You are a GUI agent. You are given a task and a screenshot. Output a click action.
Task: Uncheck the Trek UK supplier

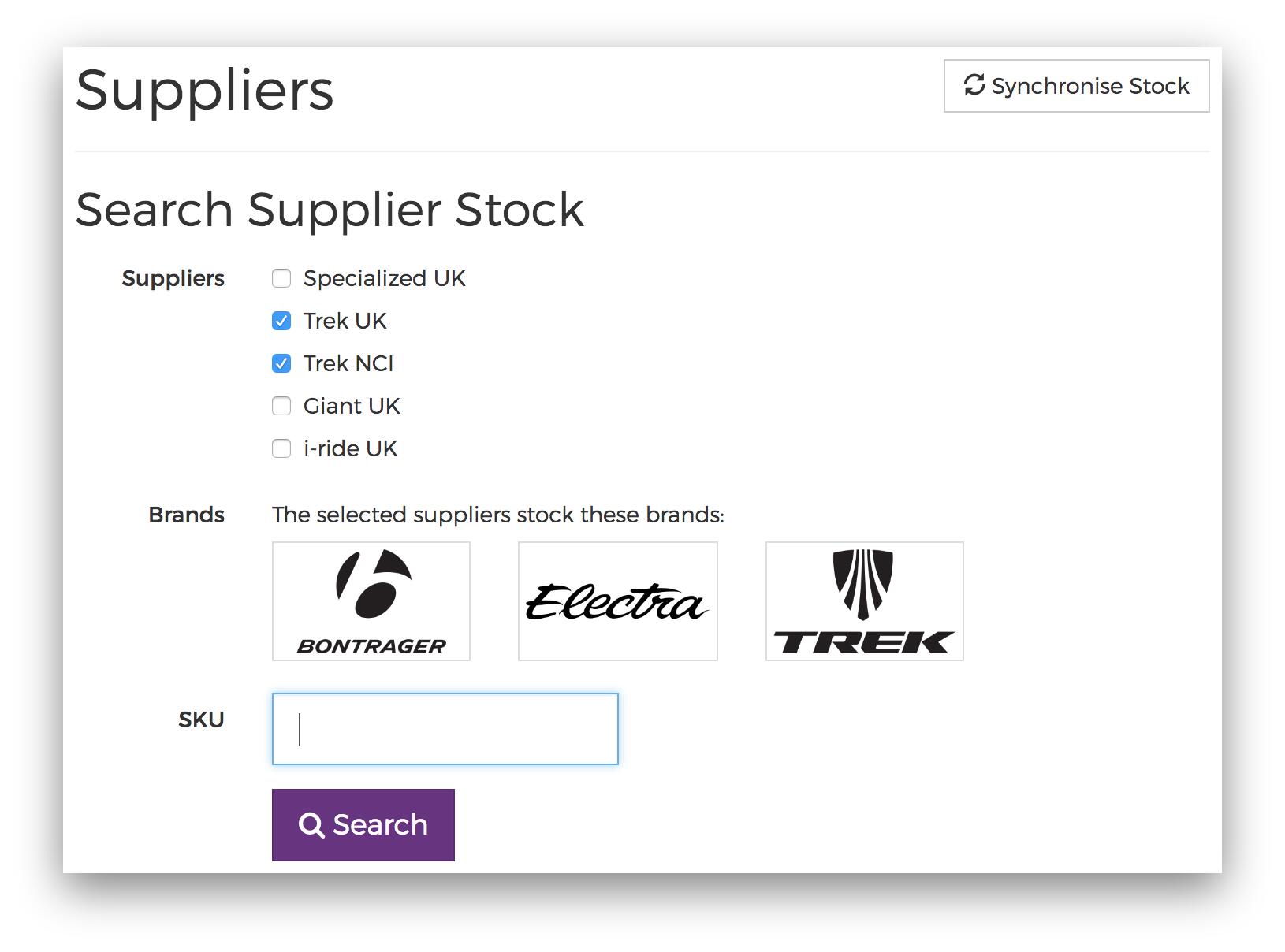281,320
